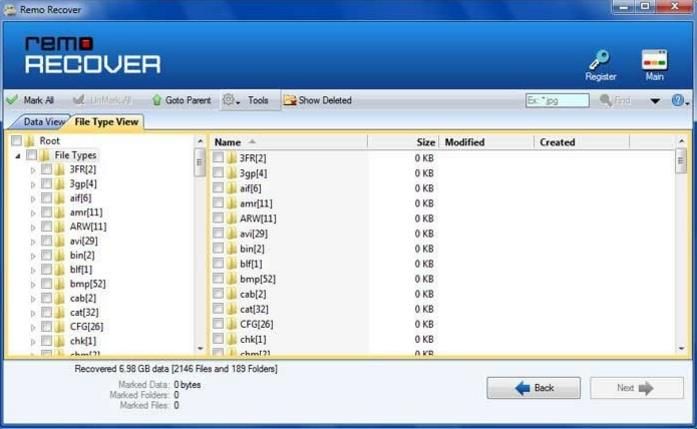Select the File Type View tab
This screenshot has width=697, height=429.
pyautogui.click(x=108, y=122)
